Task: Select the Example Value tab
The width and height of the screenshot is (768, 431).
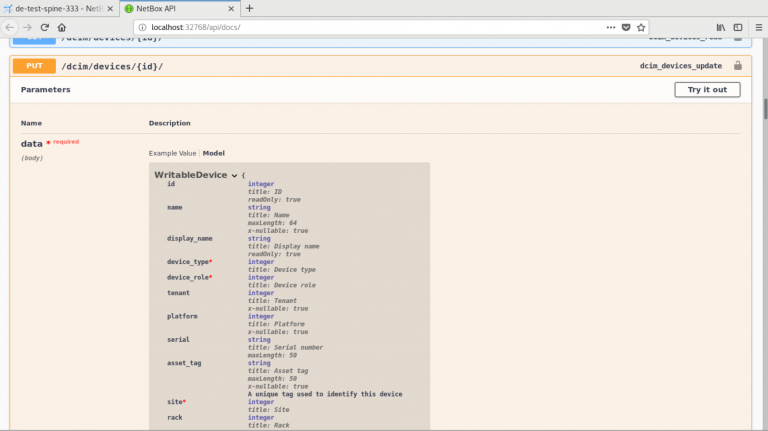Action: pos(173,153)
